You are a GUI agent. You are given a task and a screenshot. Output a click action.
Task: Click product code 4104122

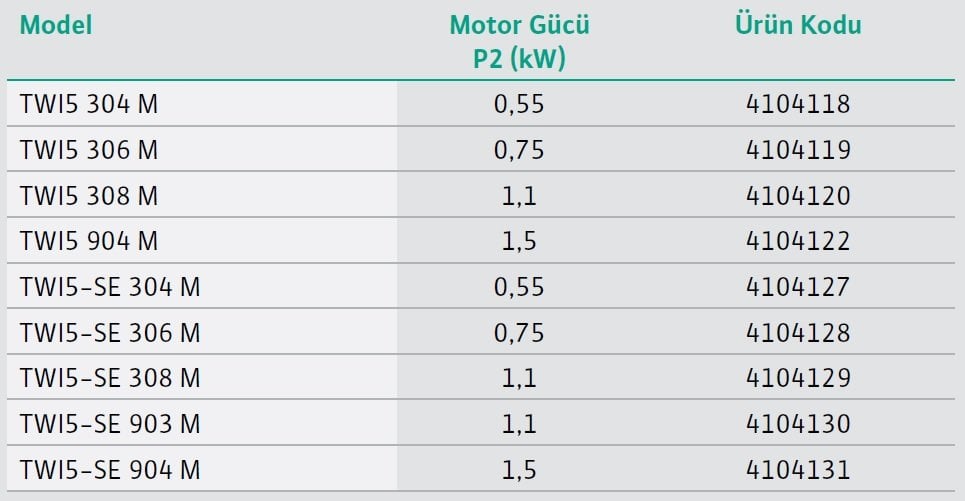(798, 241)
